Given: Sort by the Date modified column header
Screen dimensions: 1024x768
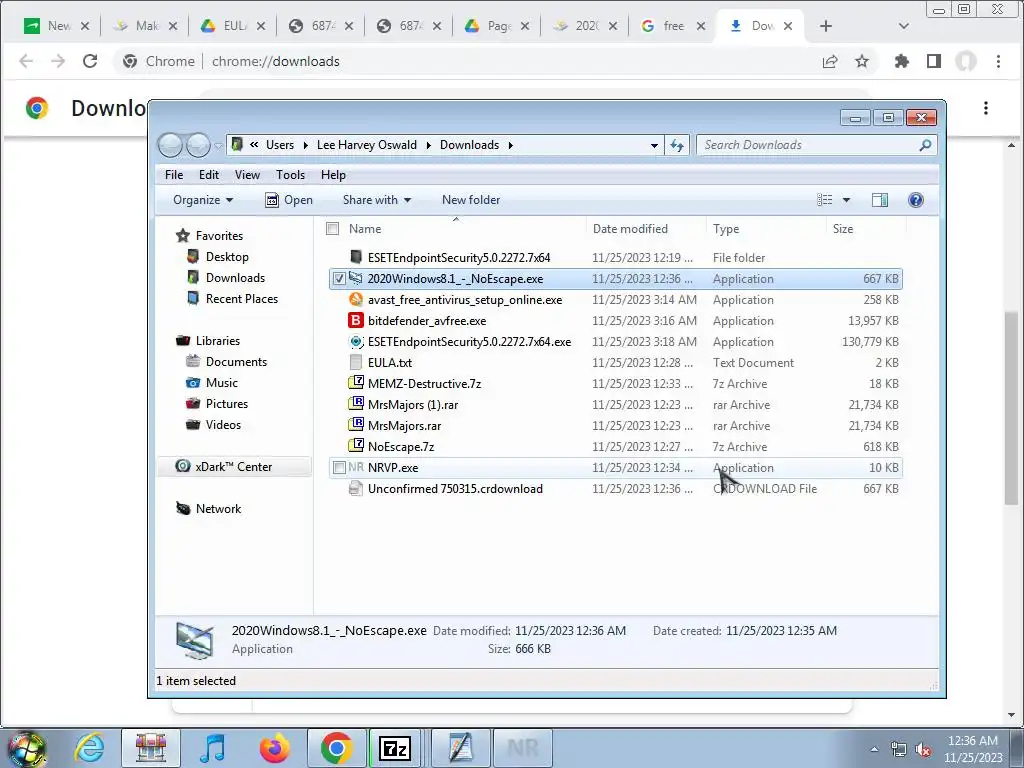Looking at the screenshot, I should pyautogui.click(x=646, y=229).
